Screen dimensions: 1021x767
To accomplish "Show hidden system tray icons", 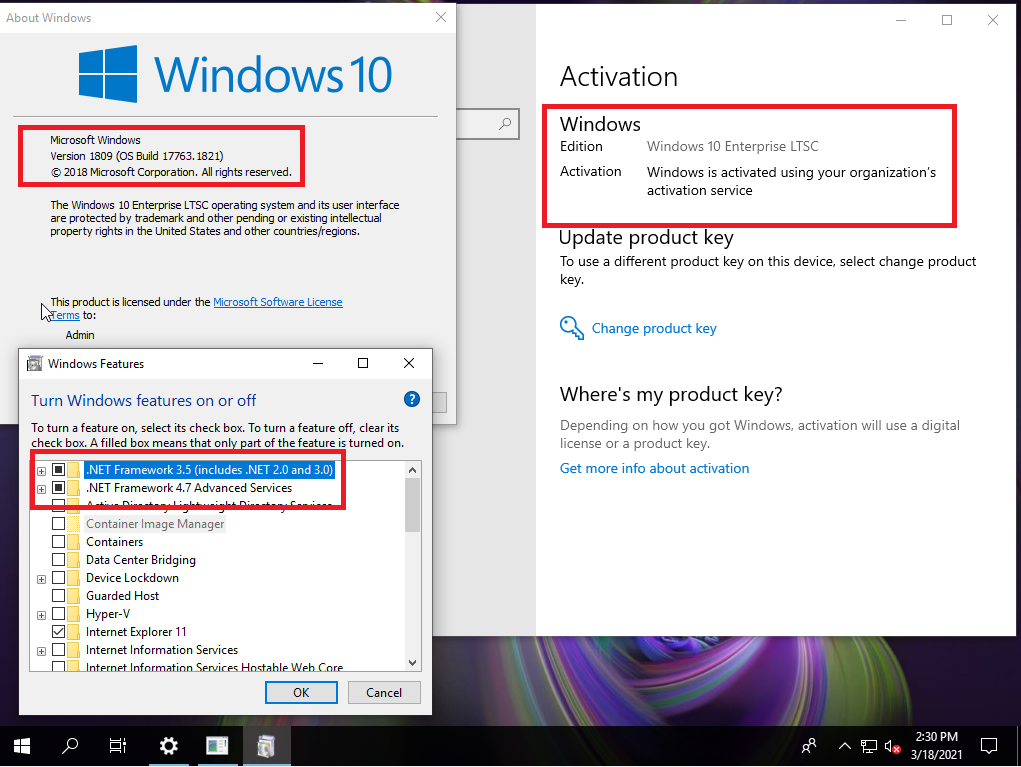I will [x=845, y=746].
